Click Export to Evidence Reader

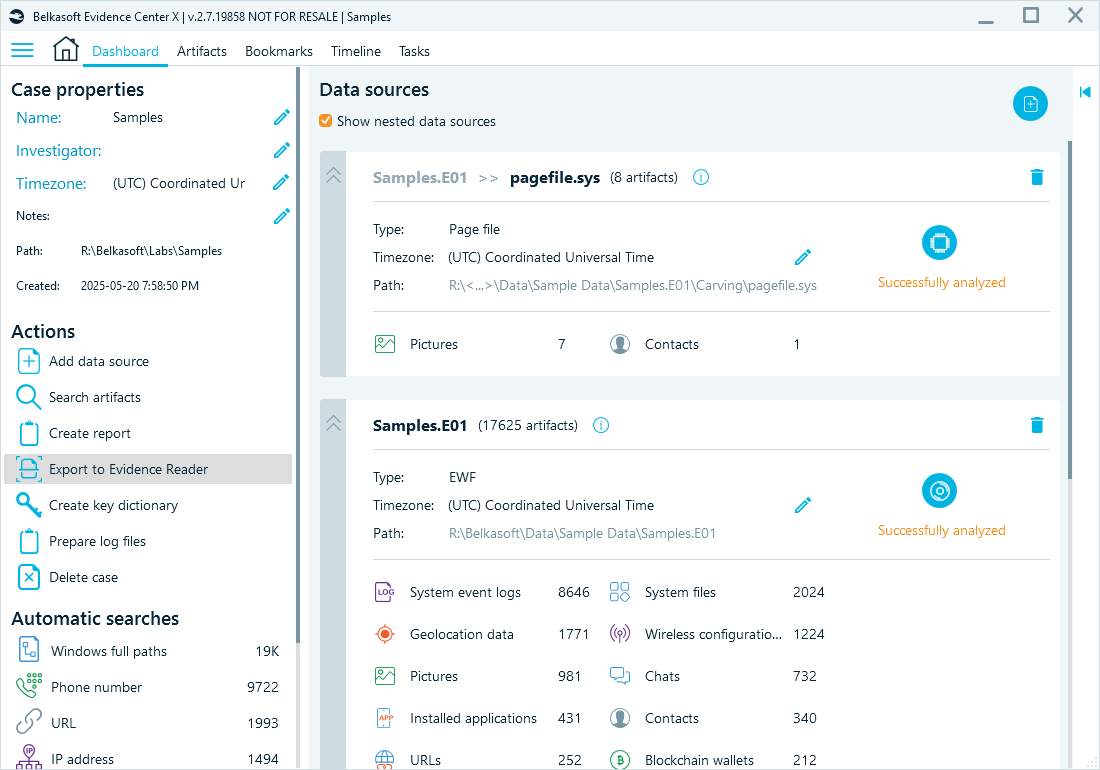pos(148,469)
